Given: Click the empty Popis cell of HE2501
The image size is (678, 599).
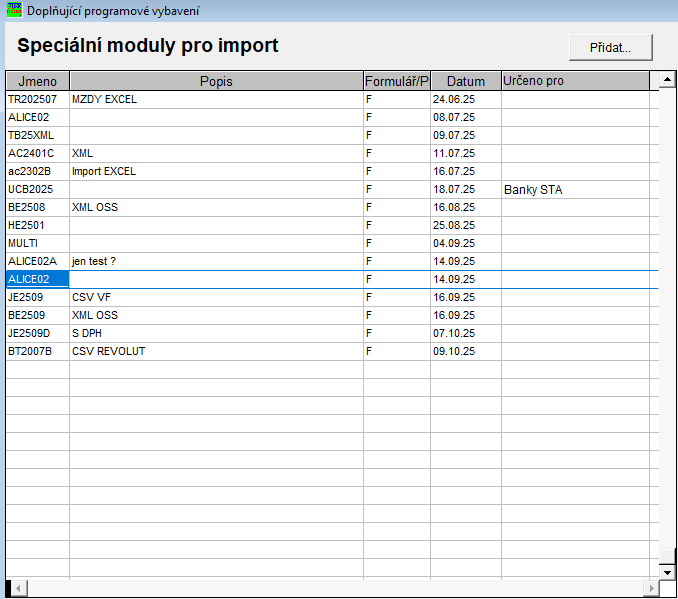Looking at the screenshot, I should coord(216,226).
